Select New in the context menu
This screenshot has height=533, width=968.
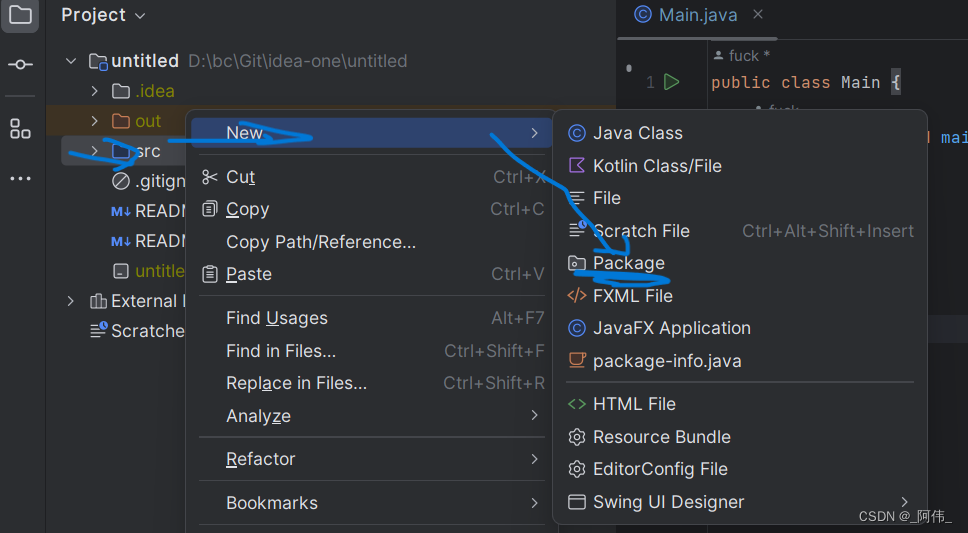[370, 133]
